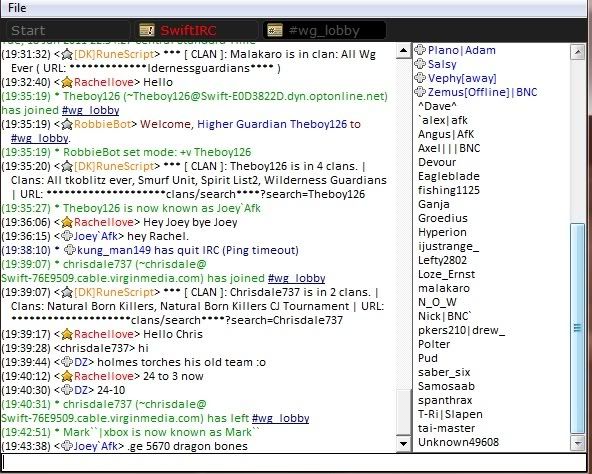Click the gold star next to Rachellove's Hello
This screenshot has height=474, width=592.
(x=67, y=82)
